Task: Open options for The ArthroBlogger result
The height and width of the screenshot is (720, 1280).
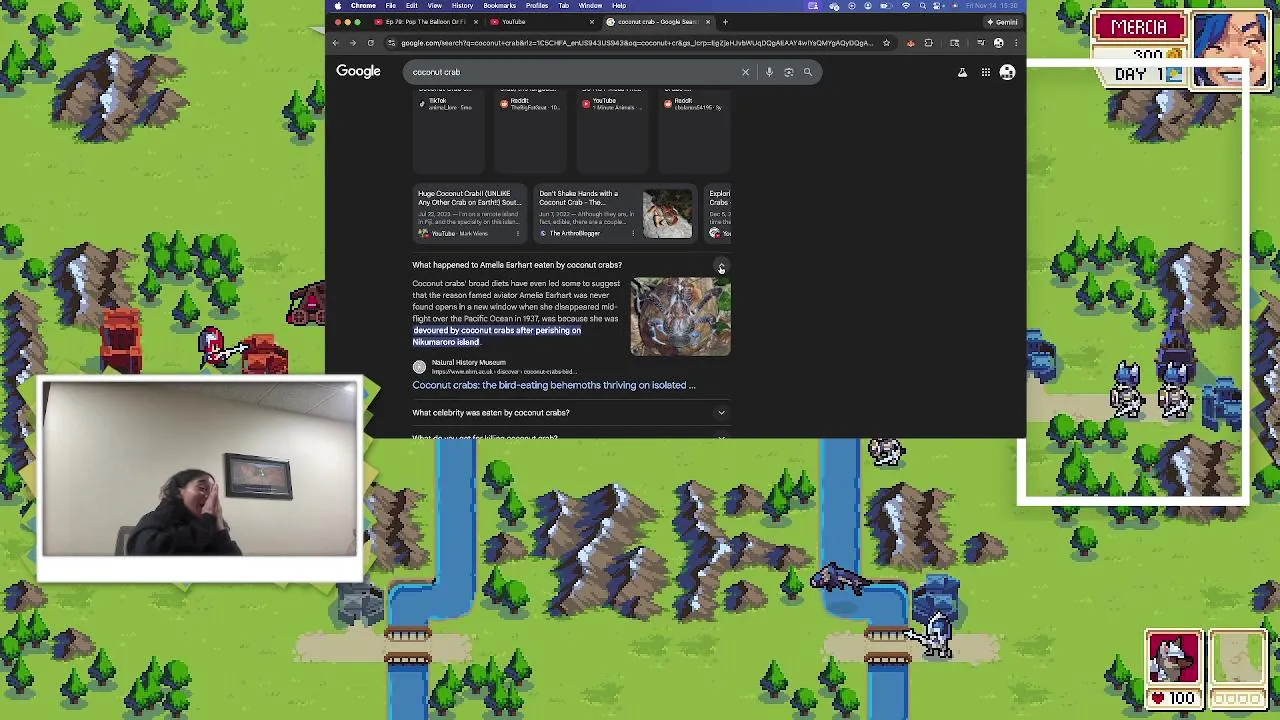Action: (632, 233)
